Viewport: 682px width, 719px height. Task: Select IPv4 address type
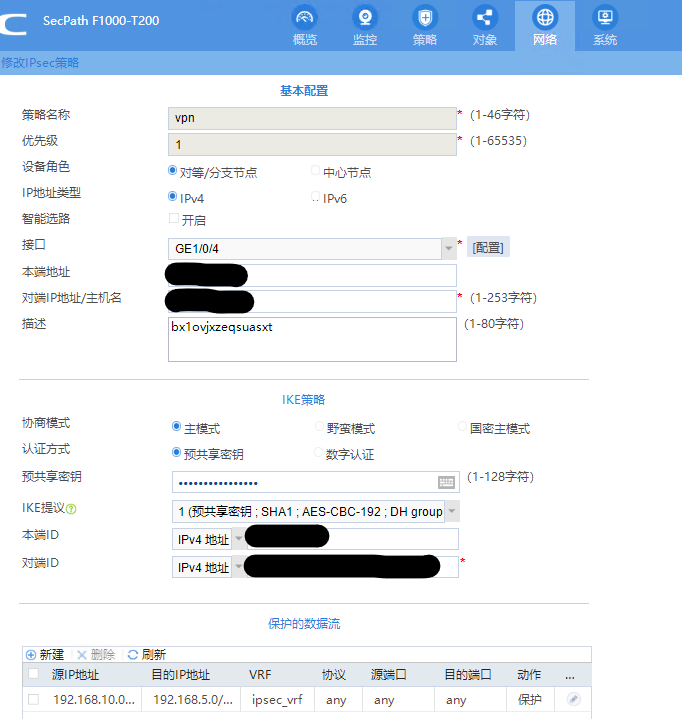172,196
